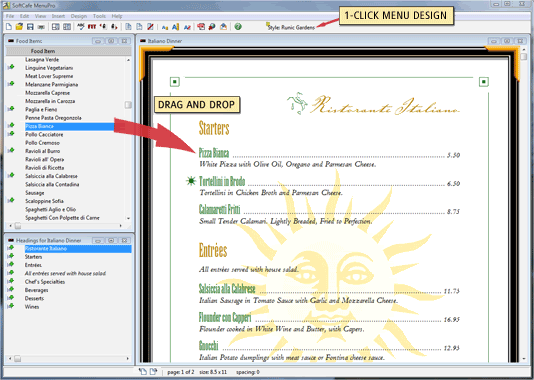534x380 pixels.
Task: Select the Starters heading in Headings panel
Action: click(33, 257)
